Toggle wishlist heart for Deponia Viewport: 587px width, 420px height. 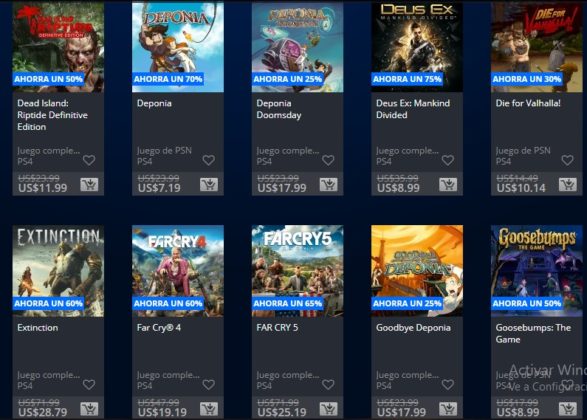pyautogui.click(x=209, y=160)
